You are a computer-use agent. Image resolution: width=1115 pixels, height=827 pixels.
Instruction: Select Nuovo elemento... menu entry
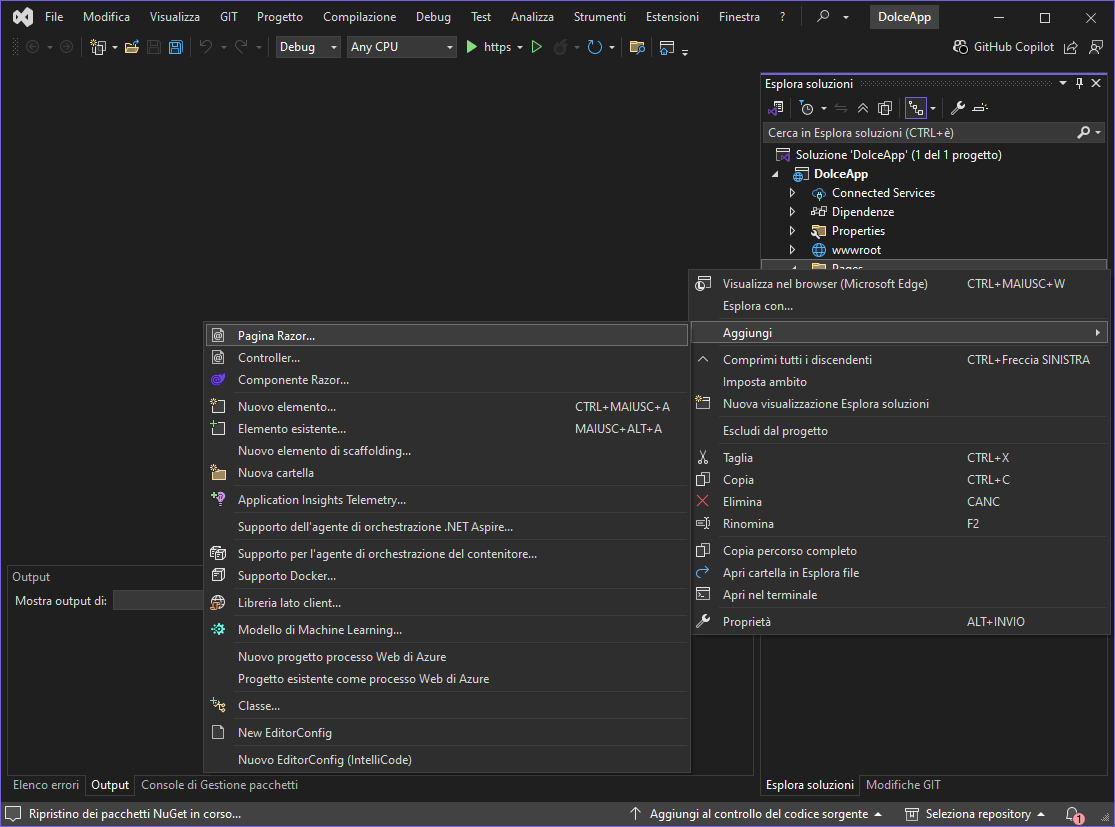(x=447, y=407)
